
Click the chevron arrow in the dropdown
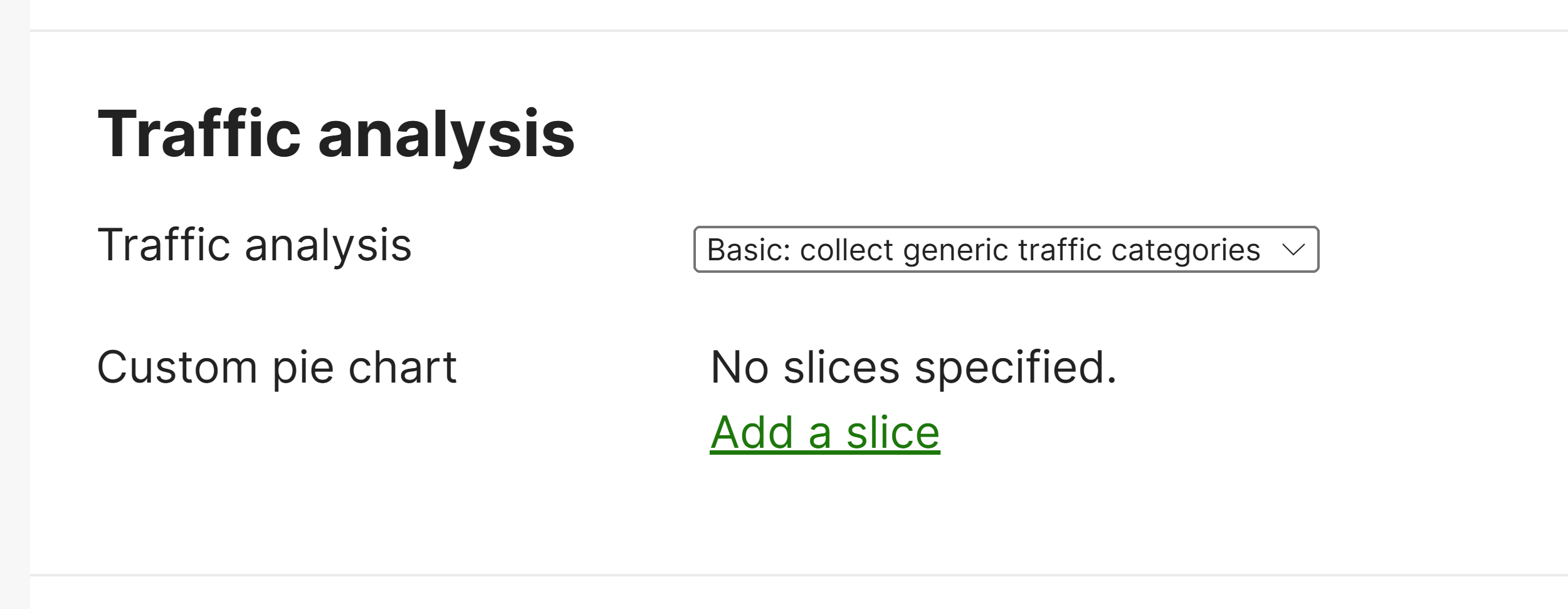pos(1293,250)
